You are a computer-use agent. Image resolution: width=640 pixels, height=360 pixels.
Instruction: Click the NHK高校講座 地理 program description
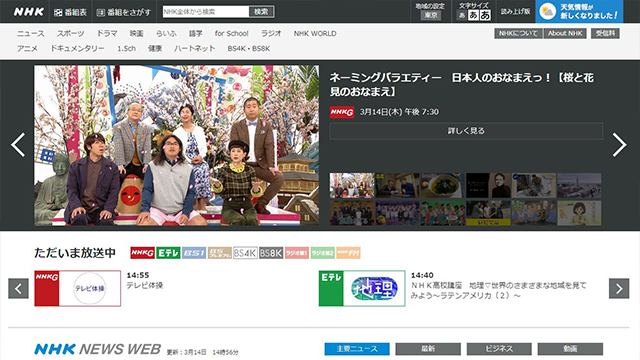tap(498, 290)
